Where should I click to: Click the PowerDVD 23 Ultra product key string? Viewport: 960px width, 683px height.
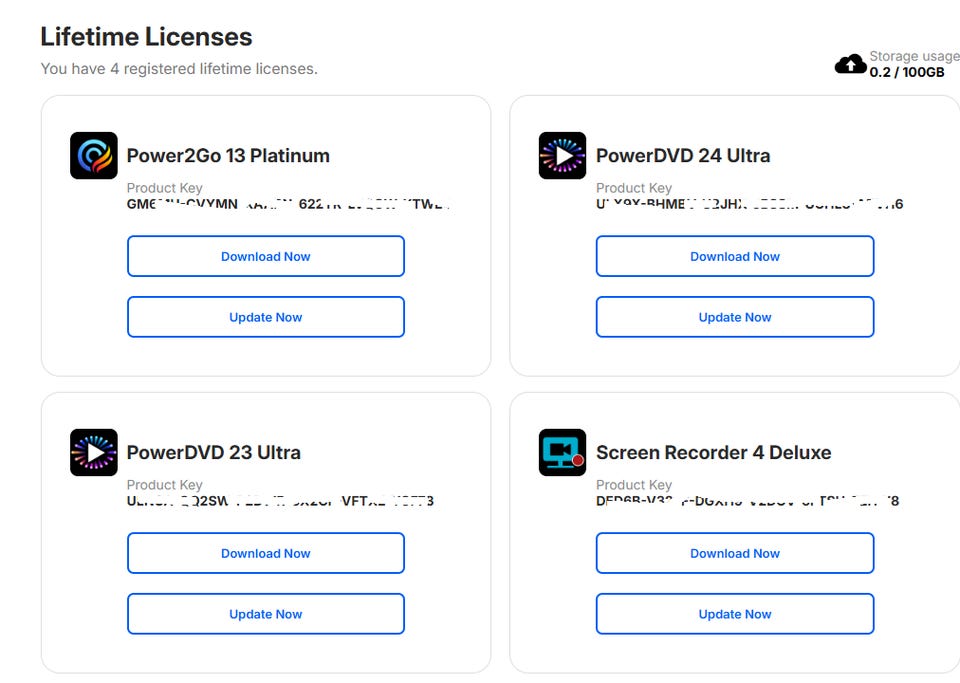tap(280, 501)
